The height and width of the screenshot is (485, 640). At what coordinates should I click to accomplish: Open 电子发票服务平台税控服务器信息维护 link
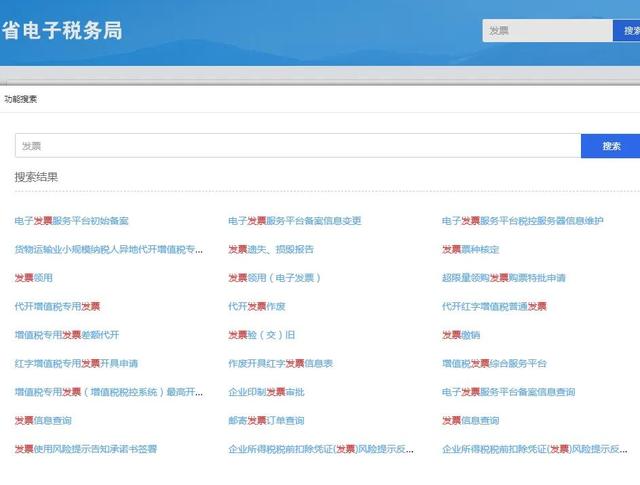click(522, 220)
